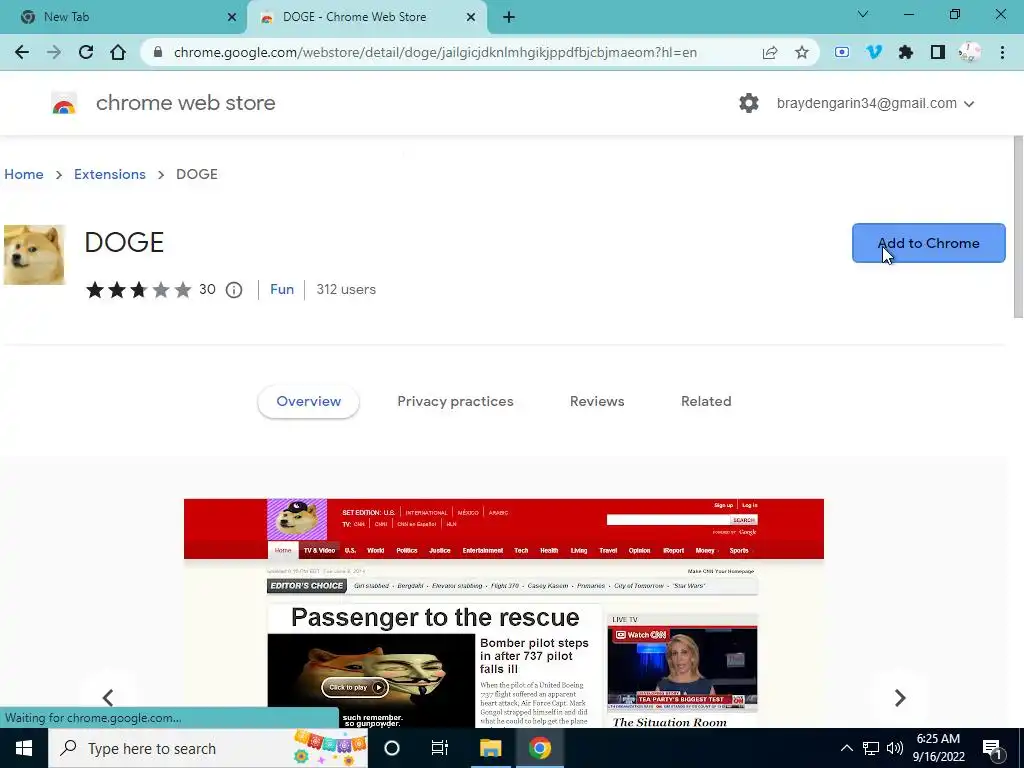The width and height of the screenshot is (1024, 768).
Task: Go back to the previous page
Action: (22, 52)
